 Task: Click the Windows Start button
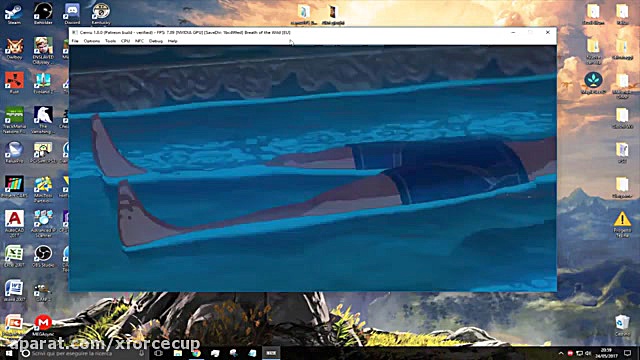[9, 353]
